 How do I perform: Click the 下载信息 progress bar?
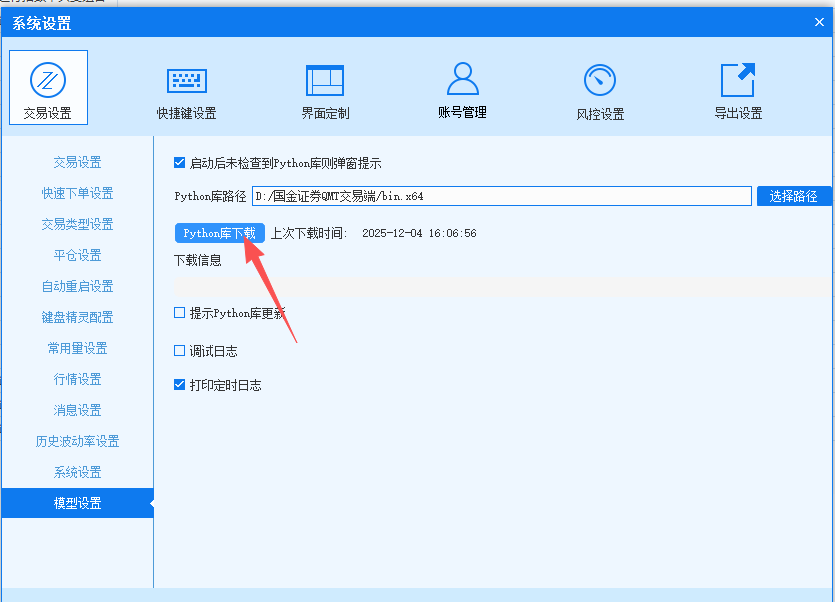502,286
